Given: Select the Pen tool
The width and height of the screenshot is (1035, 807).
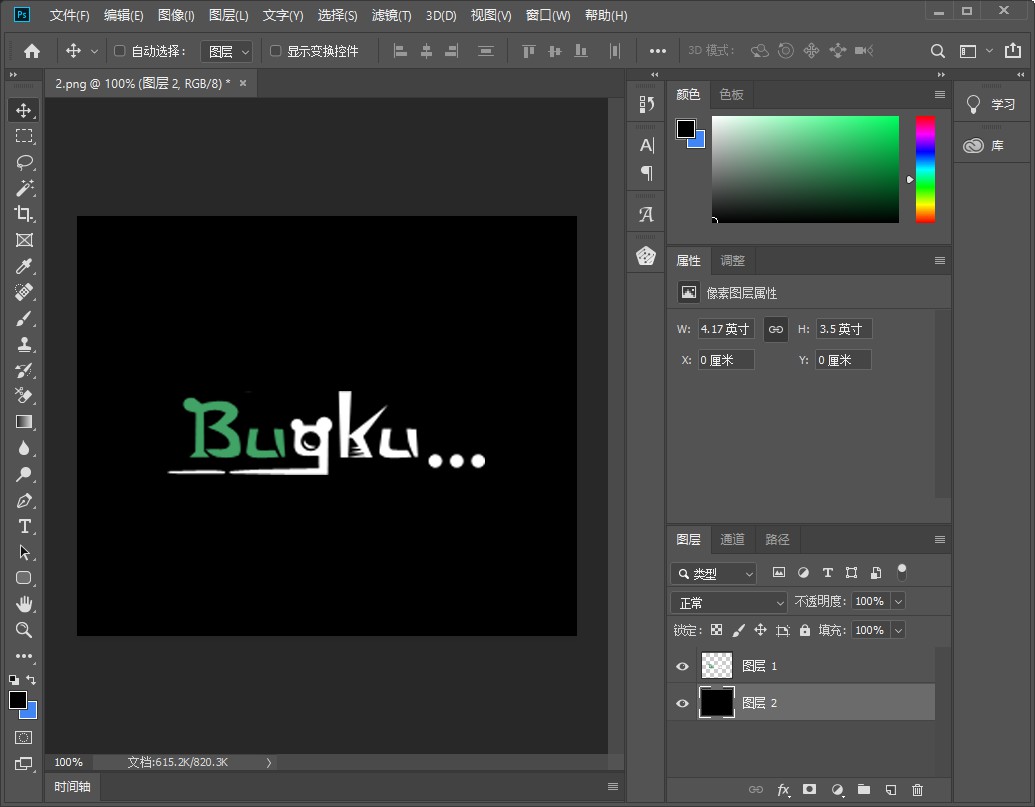Looking at the screenshot, I should coord(24,500).
